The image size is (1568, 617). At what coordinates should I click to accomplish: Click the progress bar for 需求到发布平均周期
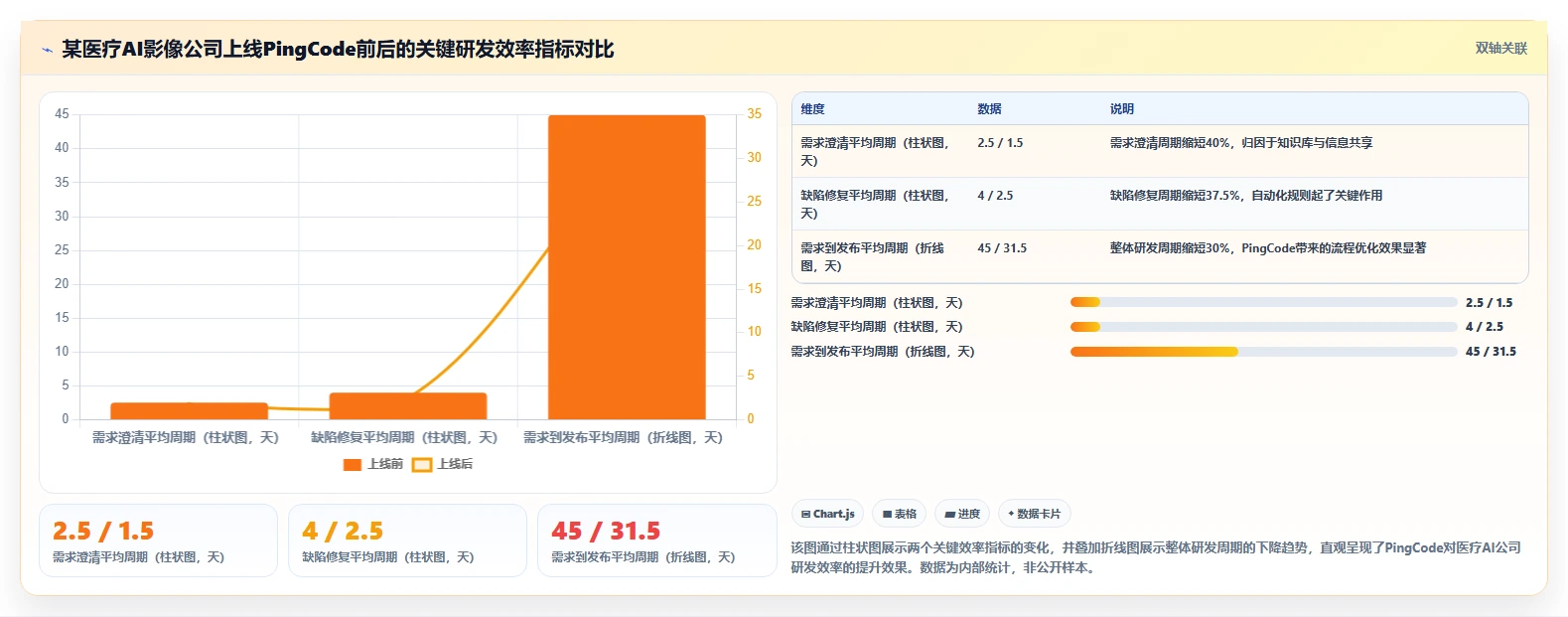pos(1263,352)
